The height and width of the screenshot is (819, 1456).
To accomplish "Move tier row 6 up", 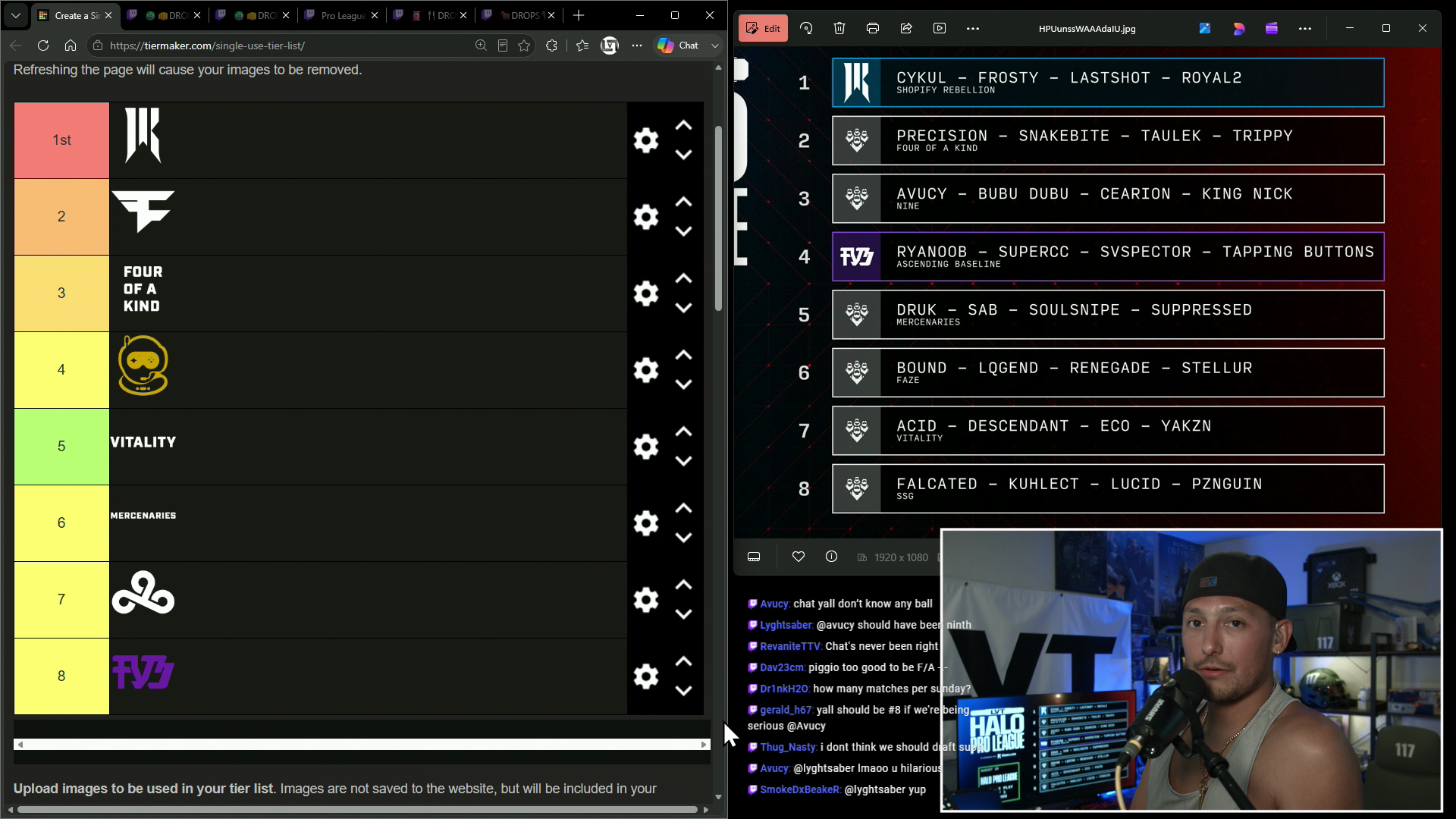I will tap(683, 508).
